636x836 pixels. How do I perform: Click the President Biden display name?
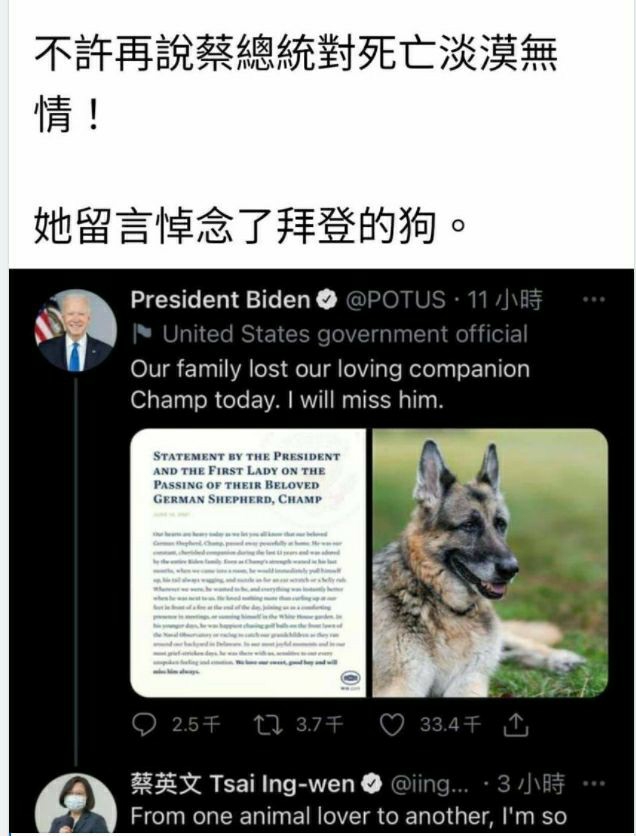(220, 300)
